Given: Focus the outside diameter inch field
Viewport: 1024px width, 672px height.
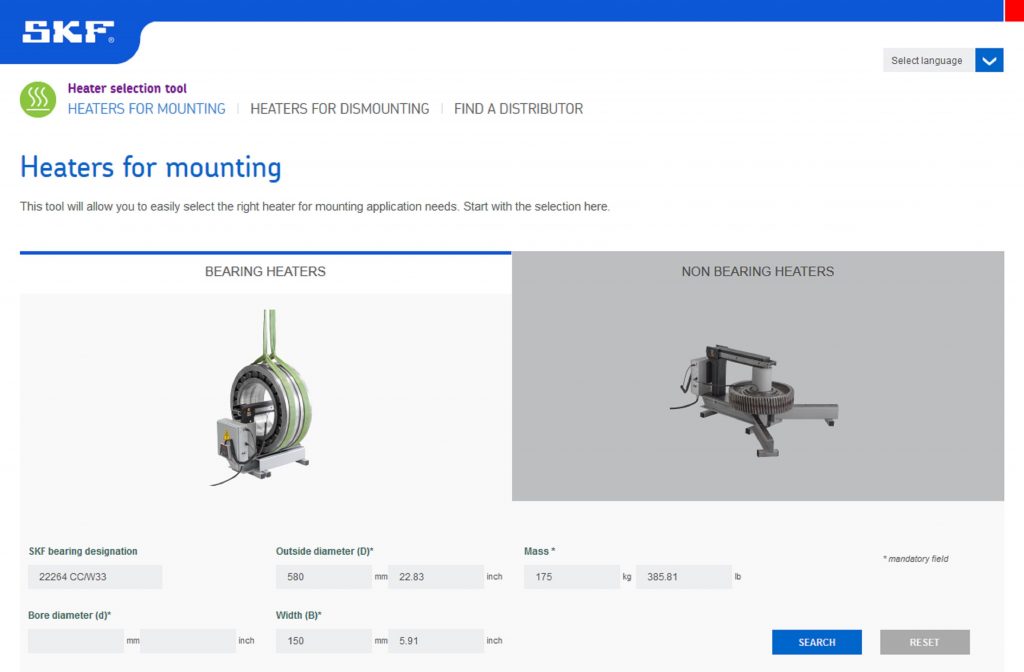Looking at the screenshot, I should coord(435,577).
